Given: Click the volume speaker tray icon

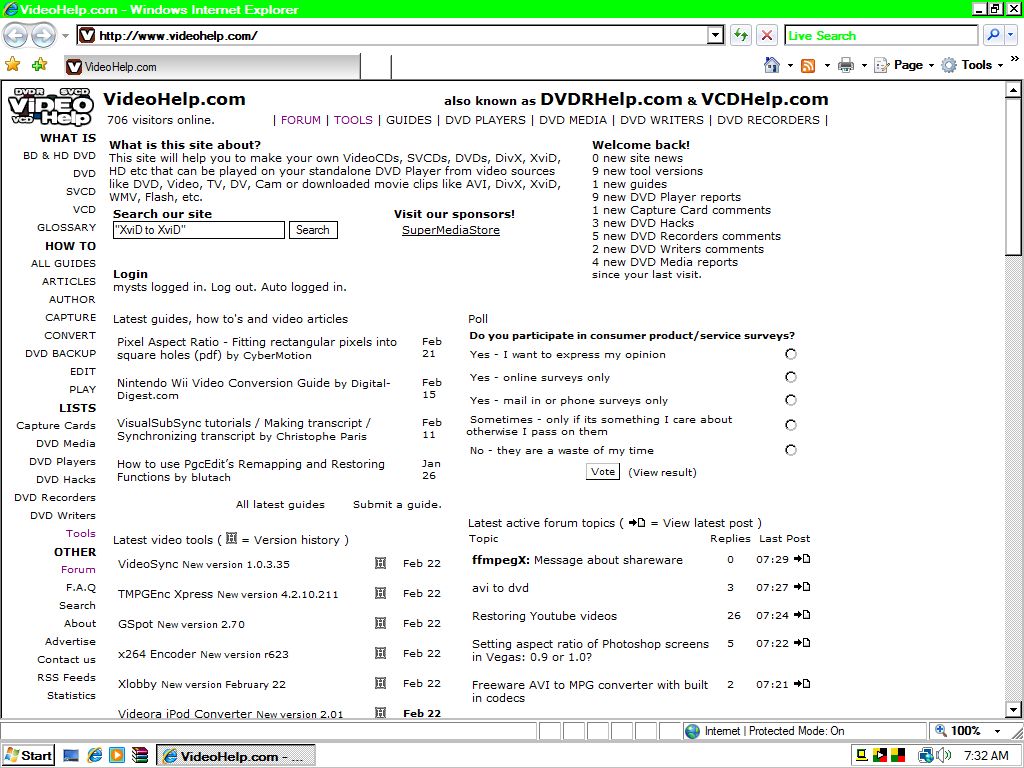Looking at the screenshot, I should click(944, 756).
